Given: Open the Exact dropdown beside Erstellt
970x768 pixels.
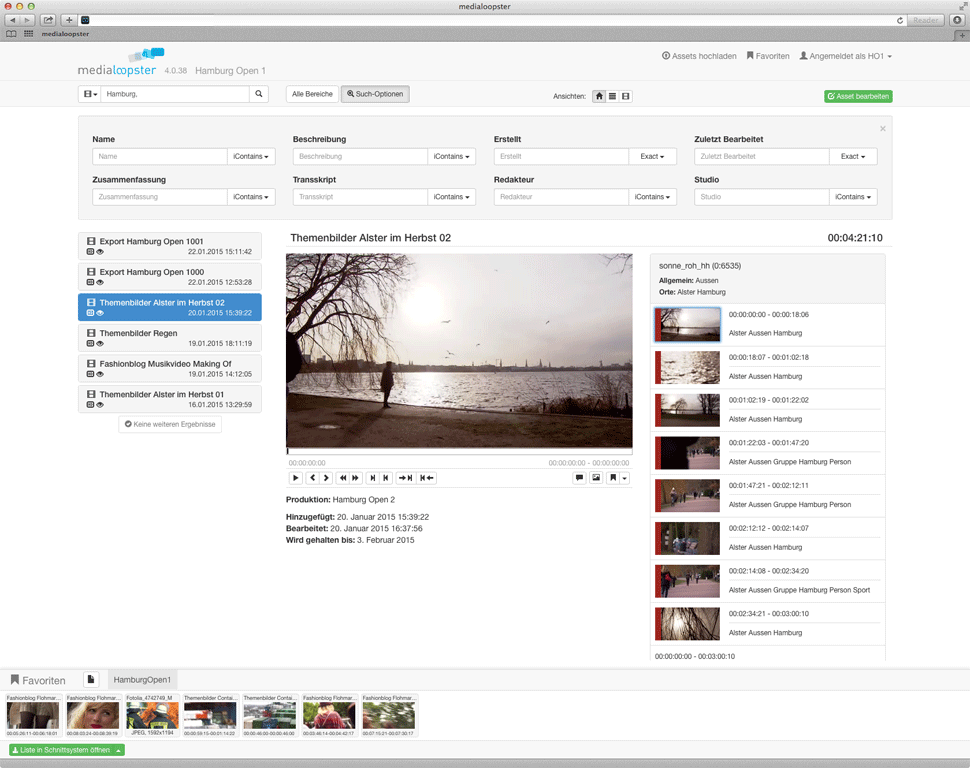Looking at the screenshot, I should click(x=654, y=156).
